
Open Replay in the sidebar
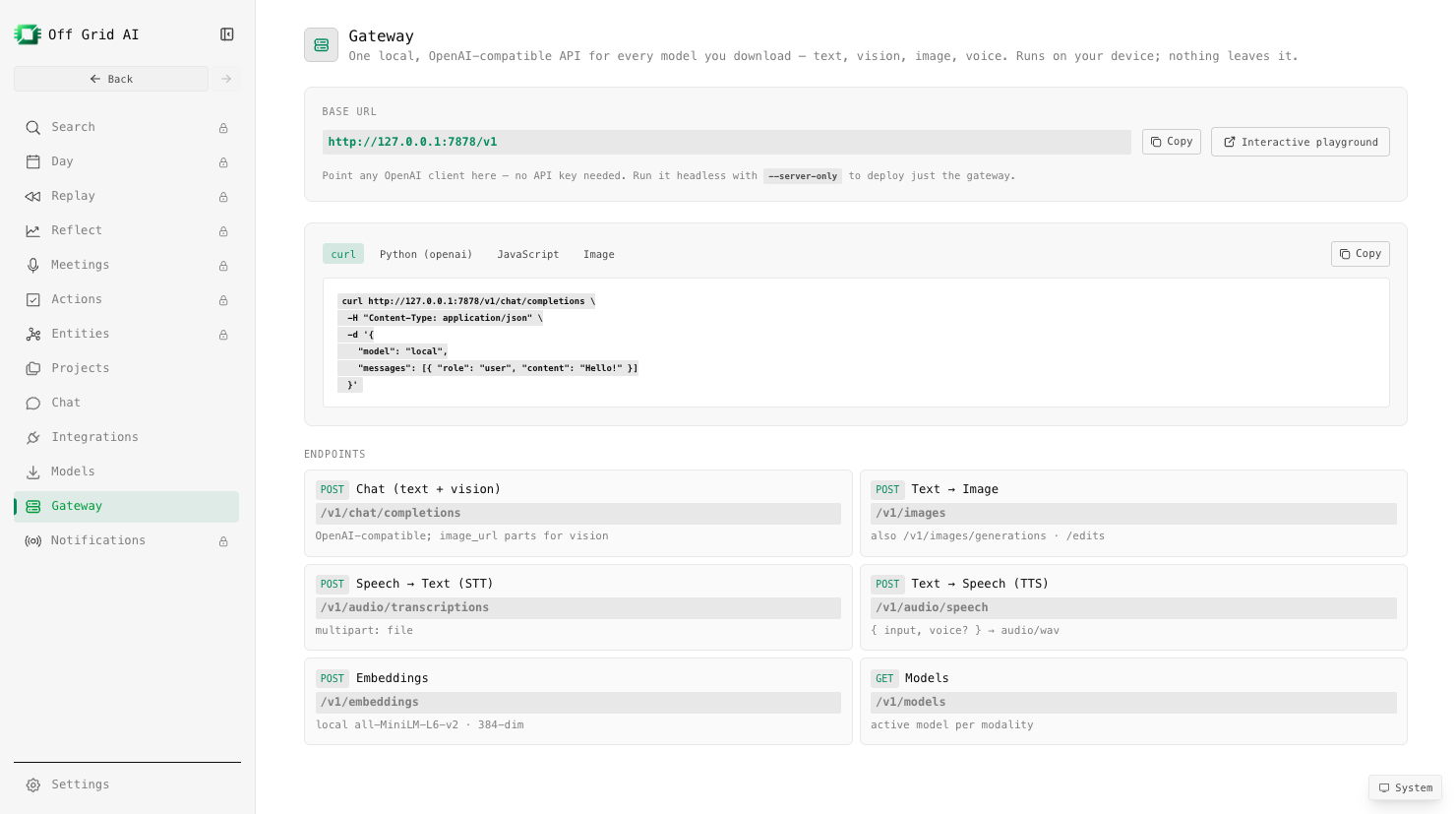126,196
